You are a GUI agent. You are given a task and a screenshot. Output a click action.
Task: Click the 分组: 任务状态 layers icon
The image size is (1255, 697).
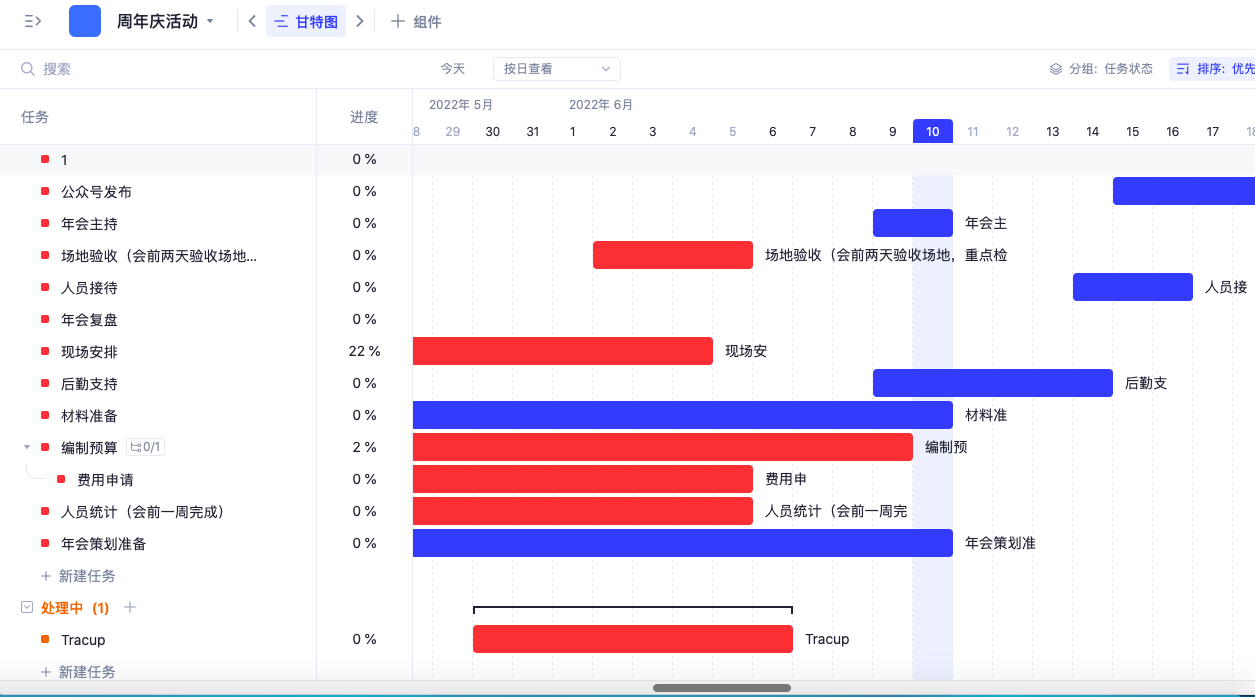[1053, 68]
